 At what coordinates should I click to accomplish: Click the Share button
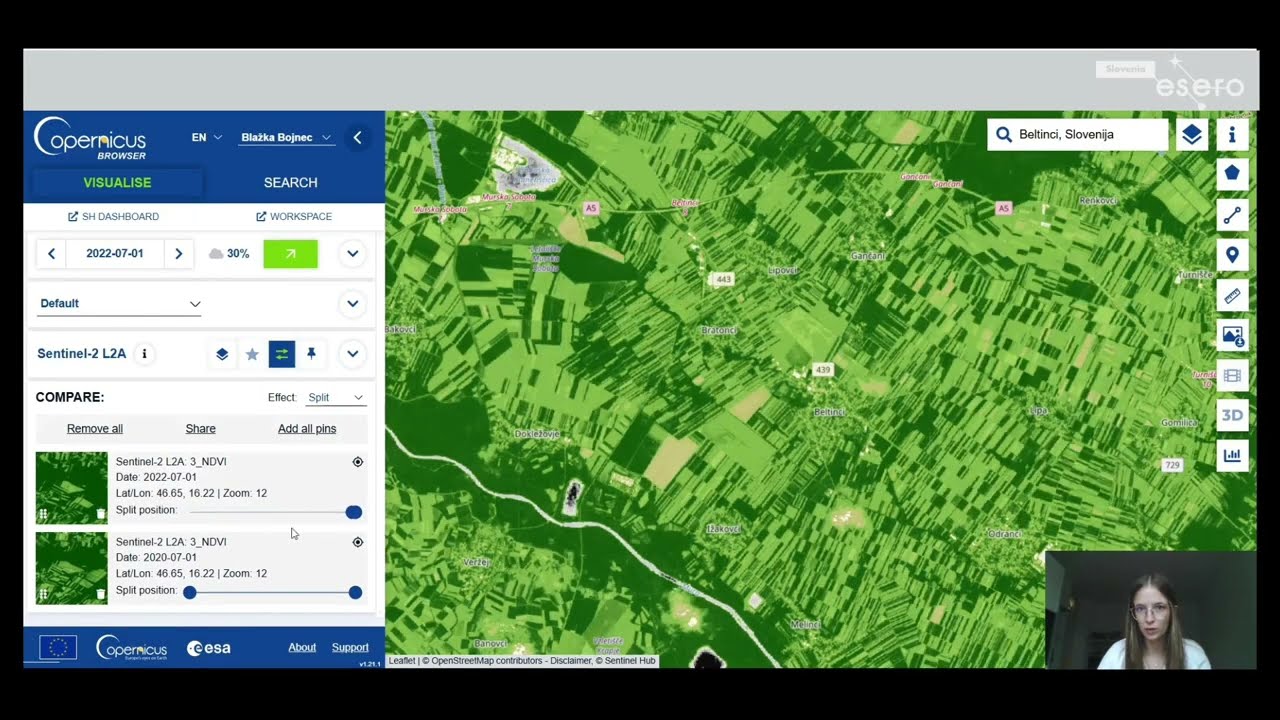pyautogui.click(x=200, y=429)
